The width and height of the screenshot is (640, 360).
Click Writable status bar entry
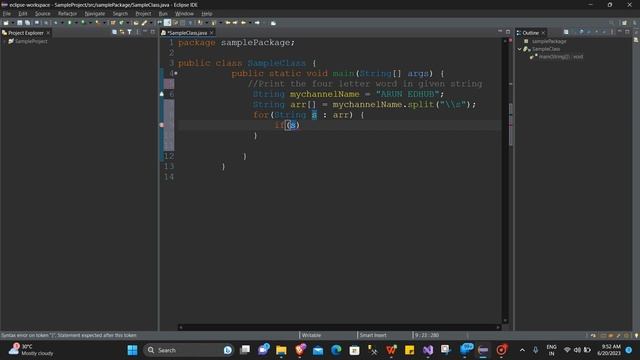[x=312, y=335]
